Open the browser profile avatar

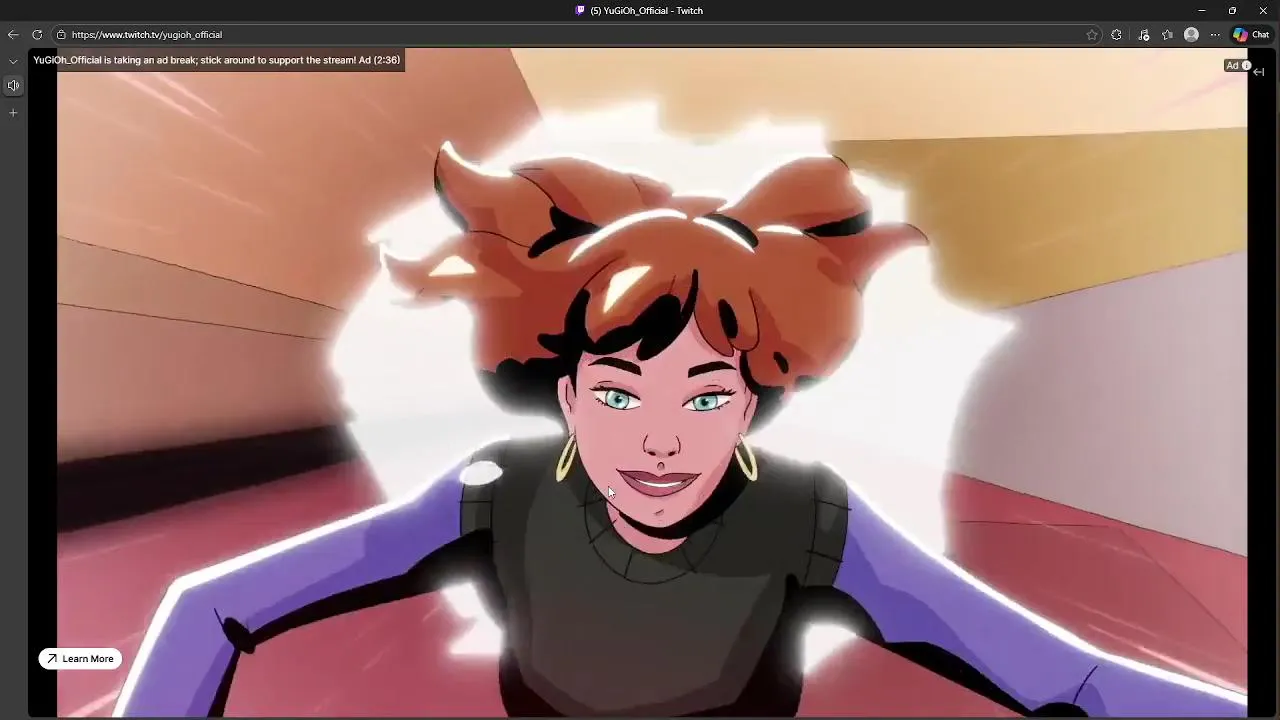[1191, 34]
